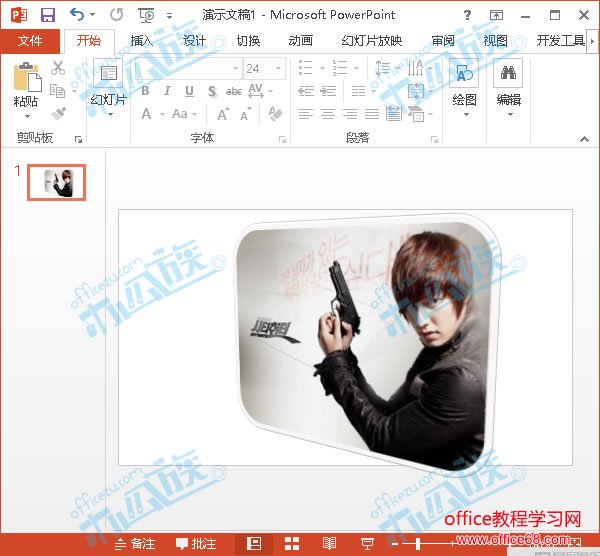Image resolution: width=600 pixels, height=556 pixels.
Task: Start slideshow from beginning via quick access icon
Action: 146,15
